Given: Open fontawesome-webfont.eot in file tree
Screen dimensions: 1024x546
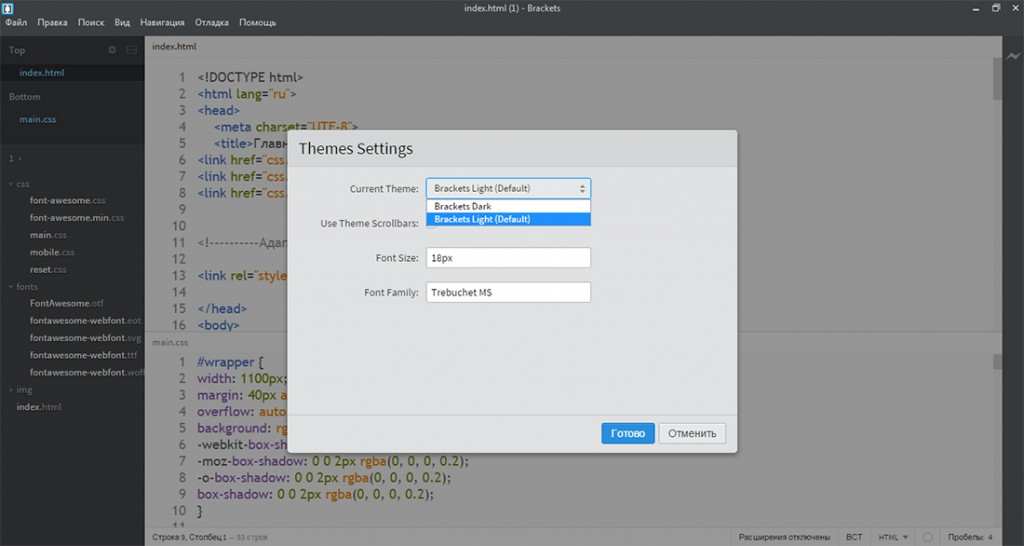Looking at the screenshot, I should tap(85, 321).
